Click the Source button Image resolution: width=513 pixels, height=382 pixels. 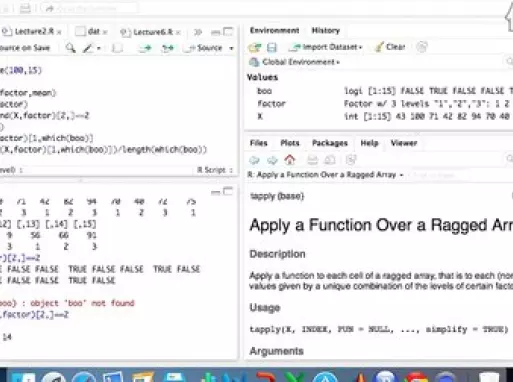[205, 48]
